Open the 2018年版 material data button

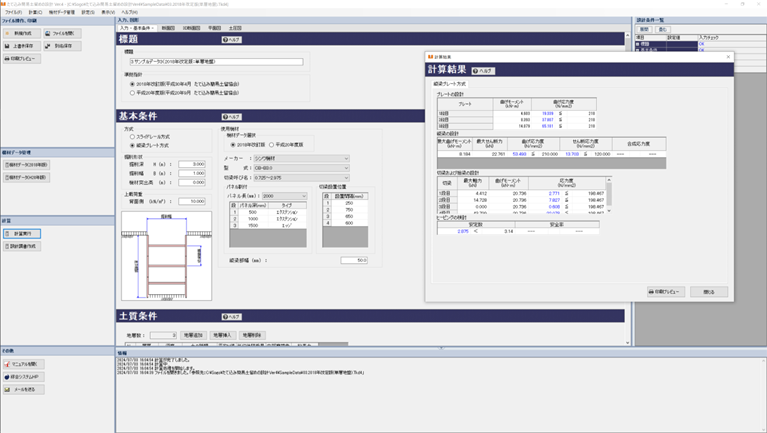(26, 165)
